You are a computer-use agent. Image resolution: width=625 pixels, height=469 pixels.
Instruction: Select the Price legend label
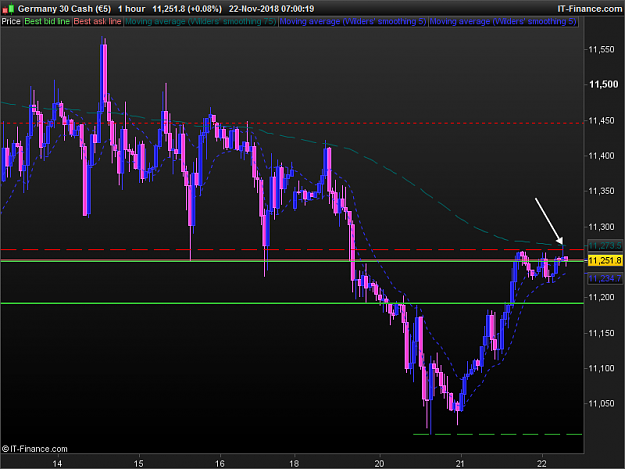coord(11,22)
